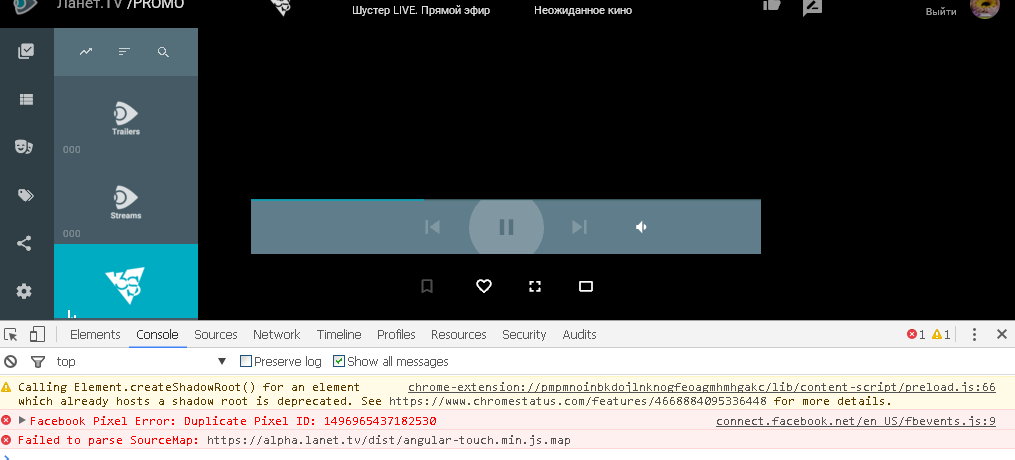
Task: Open the DevTools three-dot menu
Action: coord(974,334)
